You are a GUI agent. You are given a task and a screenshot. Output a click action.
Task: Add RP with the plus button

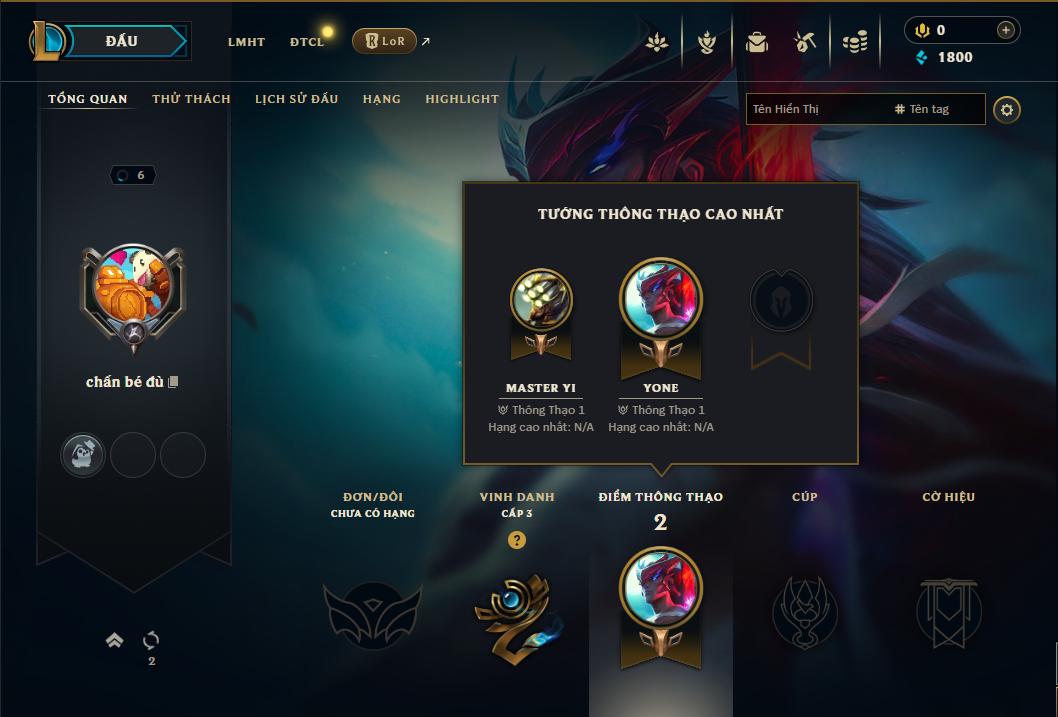tap(1005, 30)
